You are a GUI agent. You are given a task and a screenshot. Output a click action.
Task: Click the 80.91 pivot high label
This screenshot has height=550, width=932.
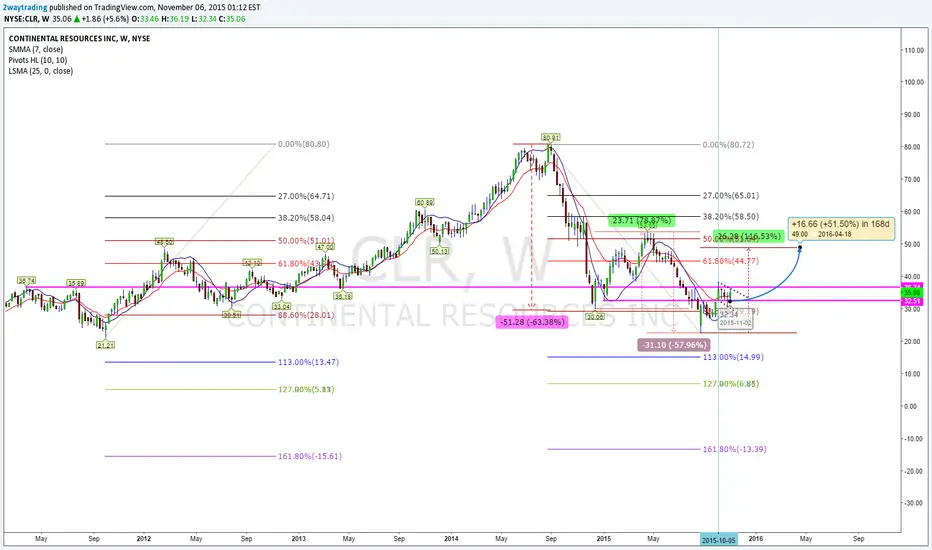pyautogui.click(x=551, y=137)
